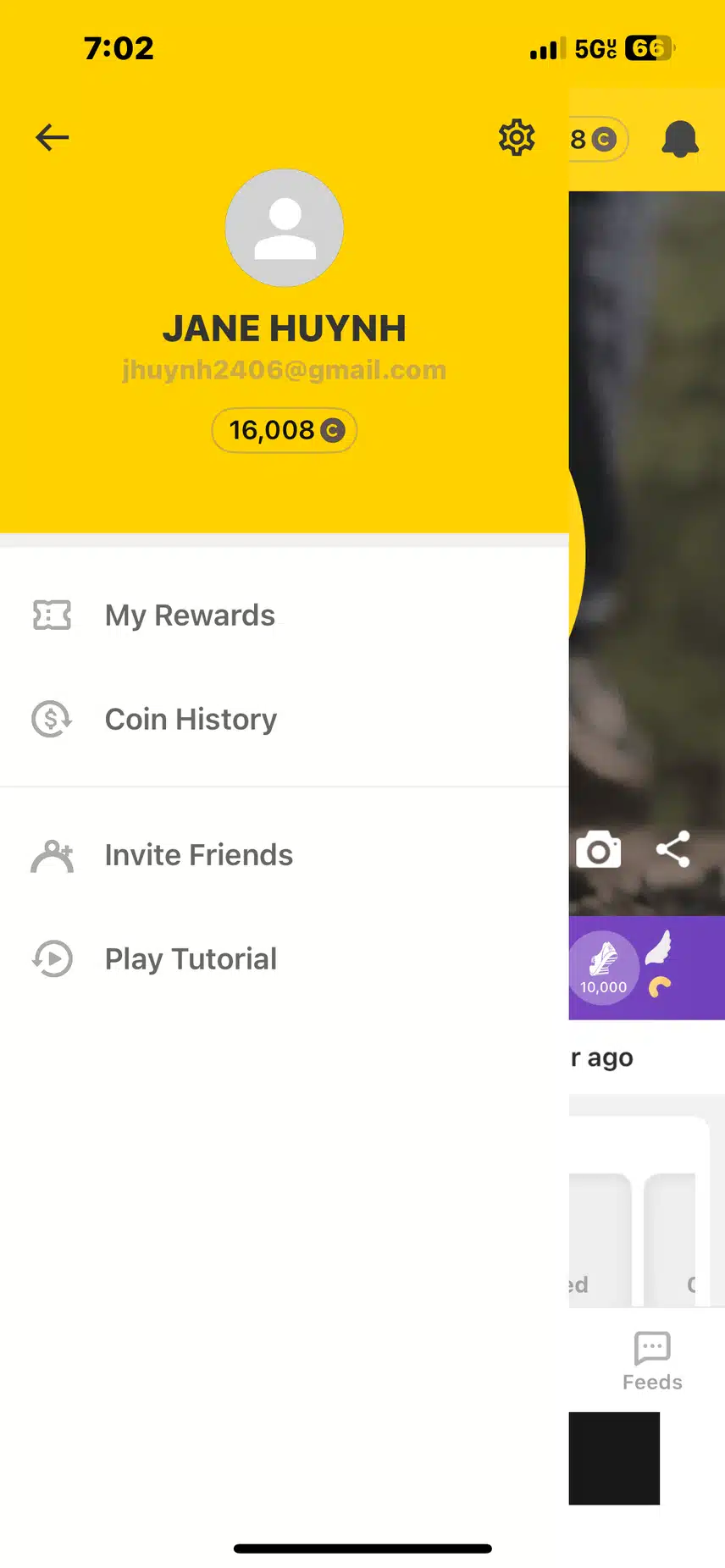Tap the My Rewards ticket icon

click(52, 616)
